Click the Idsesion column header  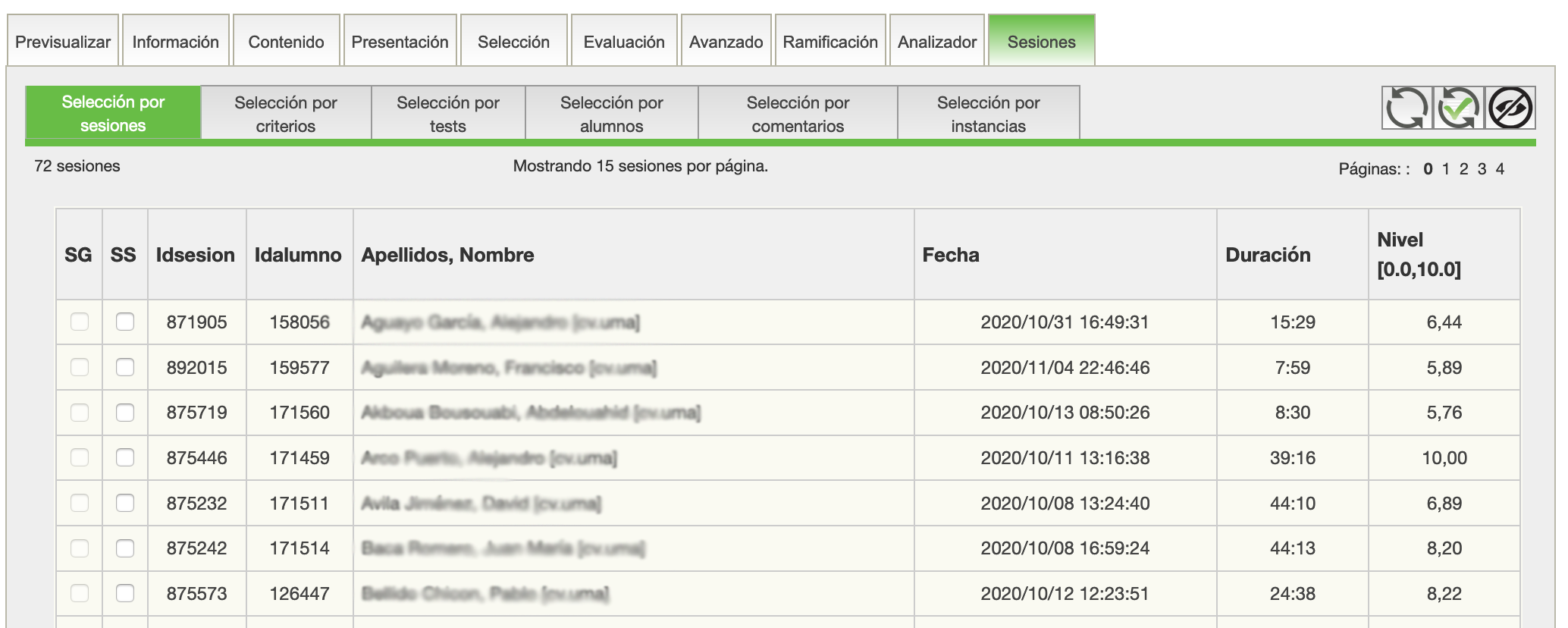click(196, 255)
